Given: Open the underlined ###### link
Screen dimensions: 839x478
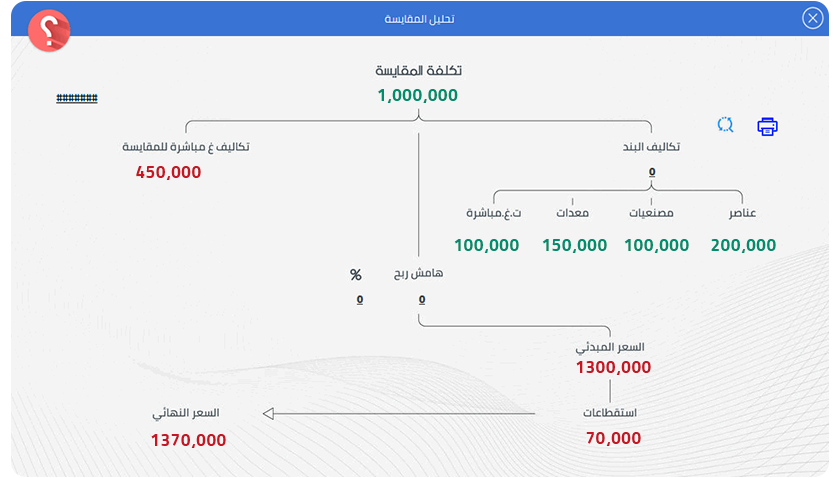Looking at the screenshot, I should point(77,98).
